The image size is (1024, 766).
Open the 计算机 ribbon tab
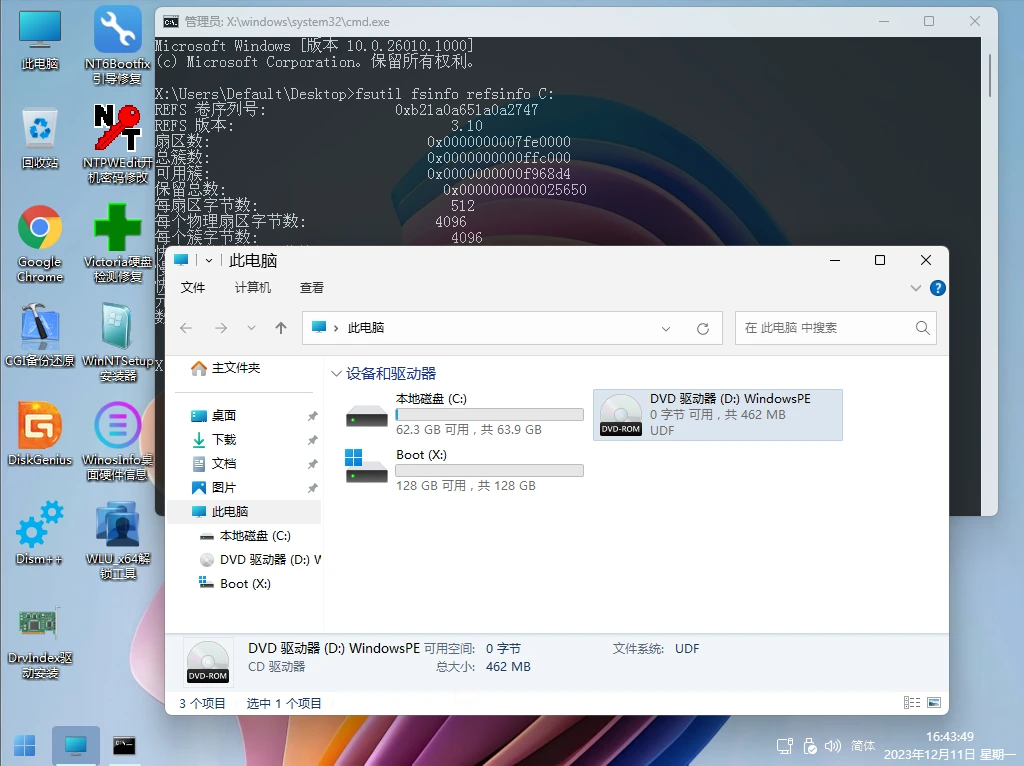(x=253, y=288)
